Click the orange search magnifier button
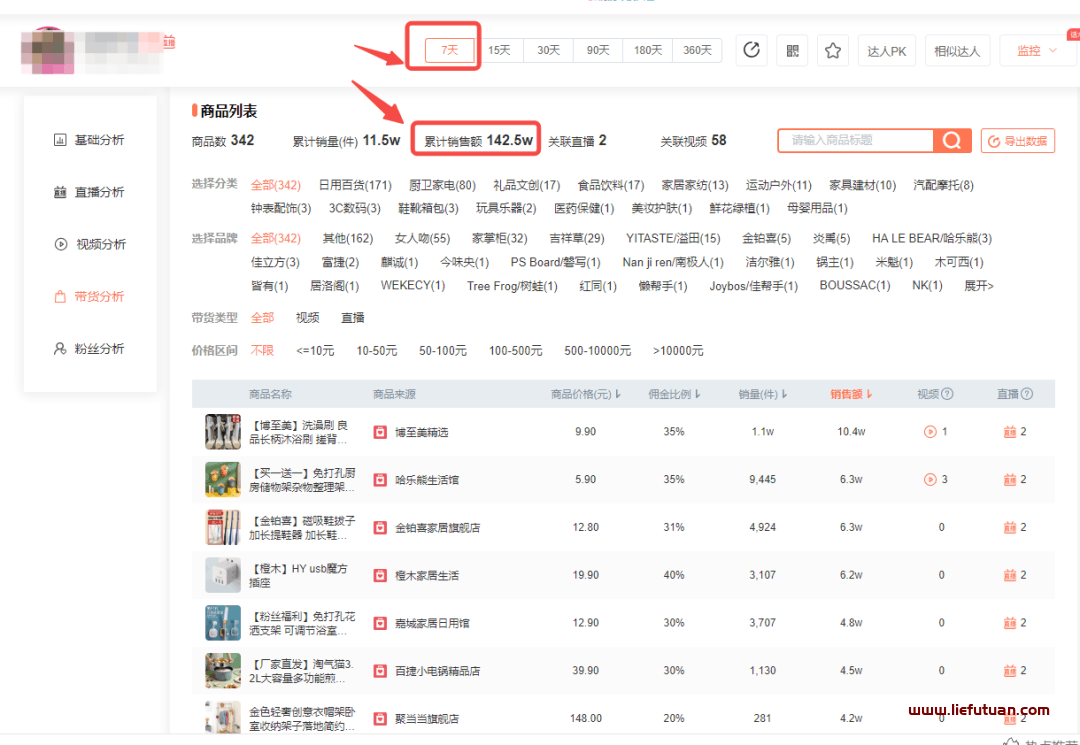The width and height of the screenshot is (1080, 745). (952, 140)
